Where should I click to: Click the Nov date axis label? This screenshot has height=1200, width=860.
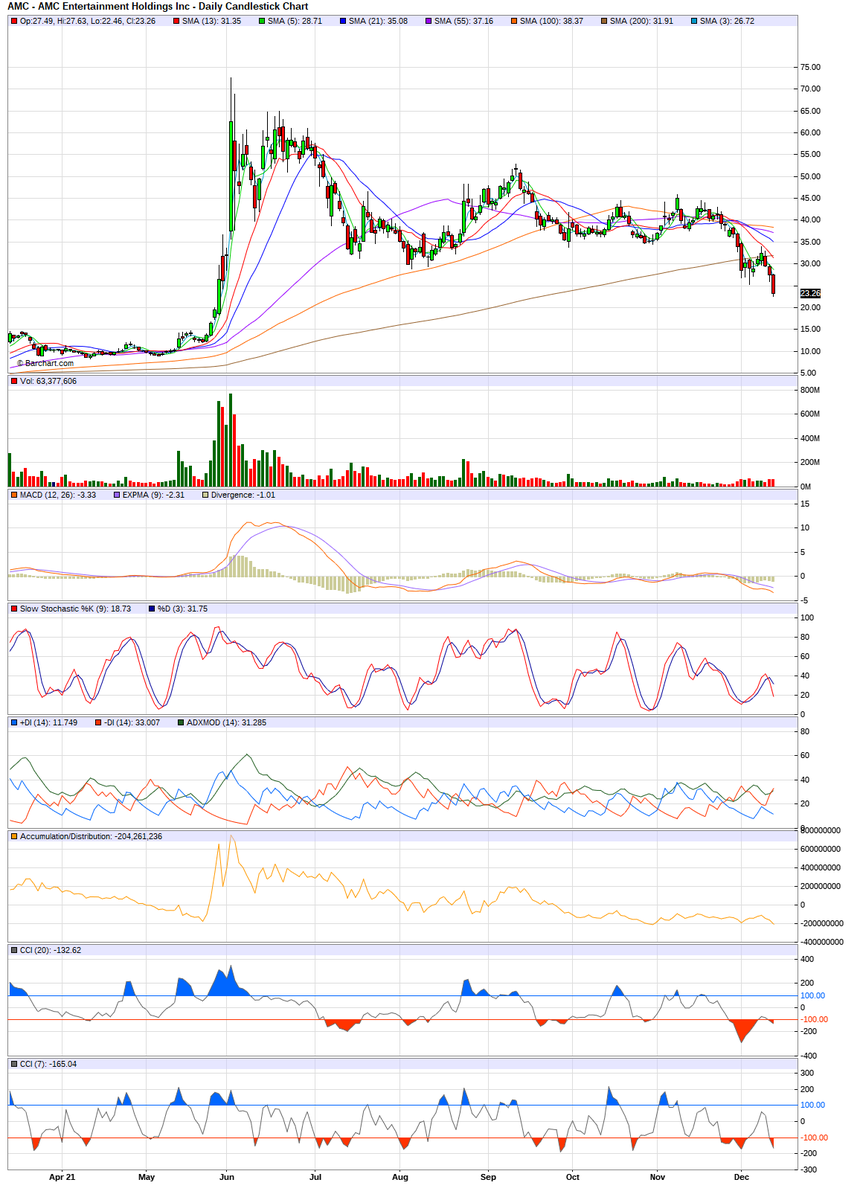tap(657, 1179)
